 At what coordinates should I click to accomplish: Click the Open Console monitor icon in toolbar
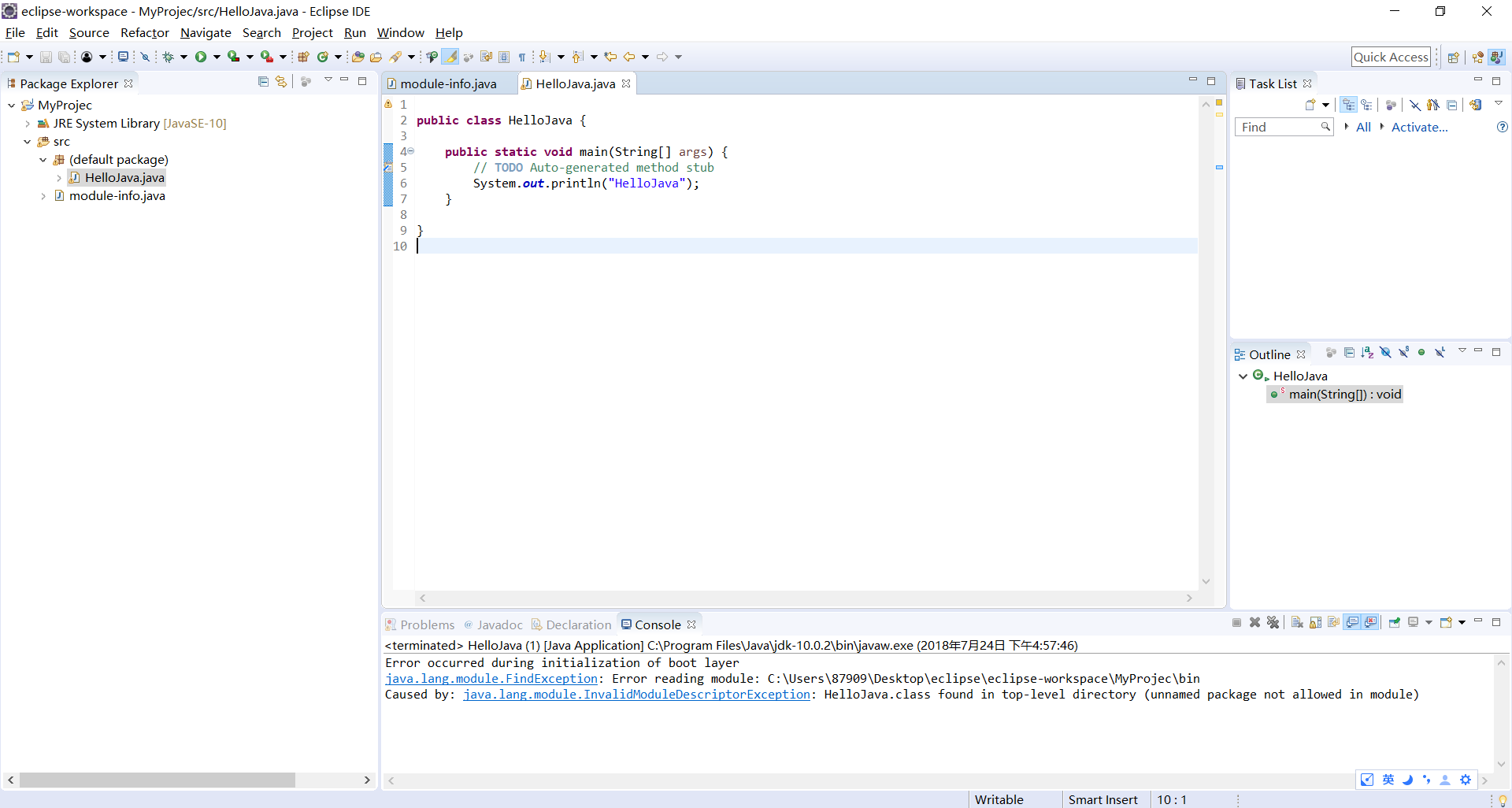point(123,57)
